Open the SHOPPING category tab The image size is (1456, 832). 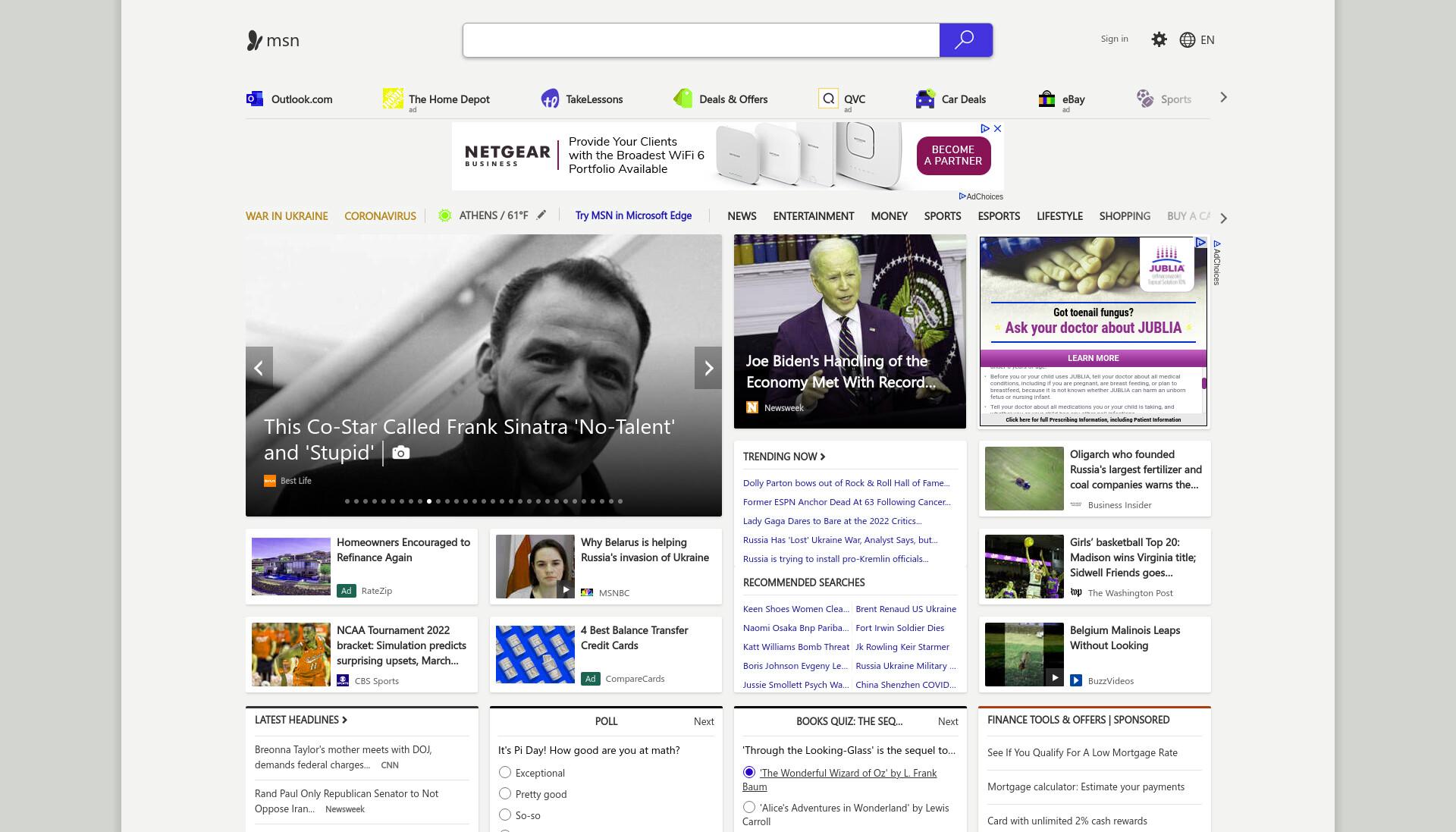(1125, 216)
